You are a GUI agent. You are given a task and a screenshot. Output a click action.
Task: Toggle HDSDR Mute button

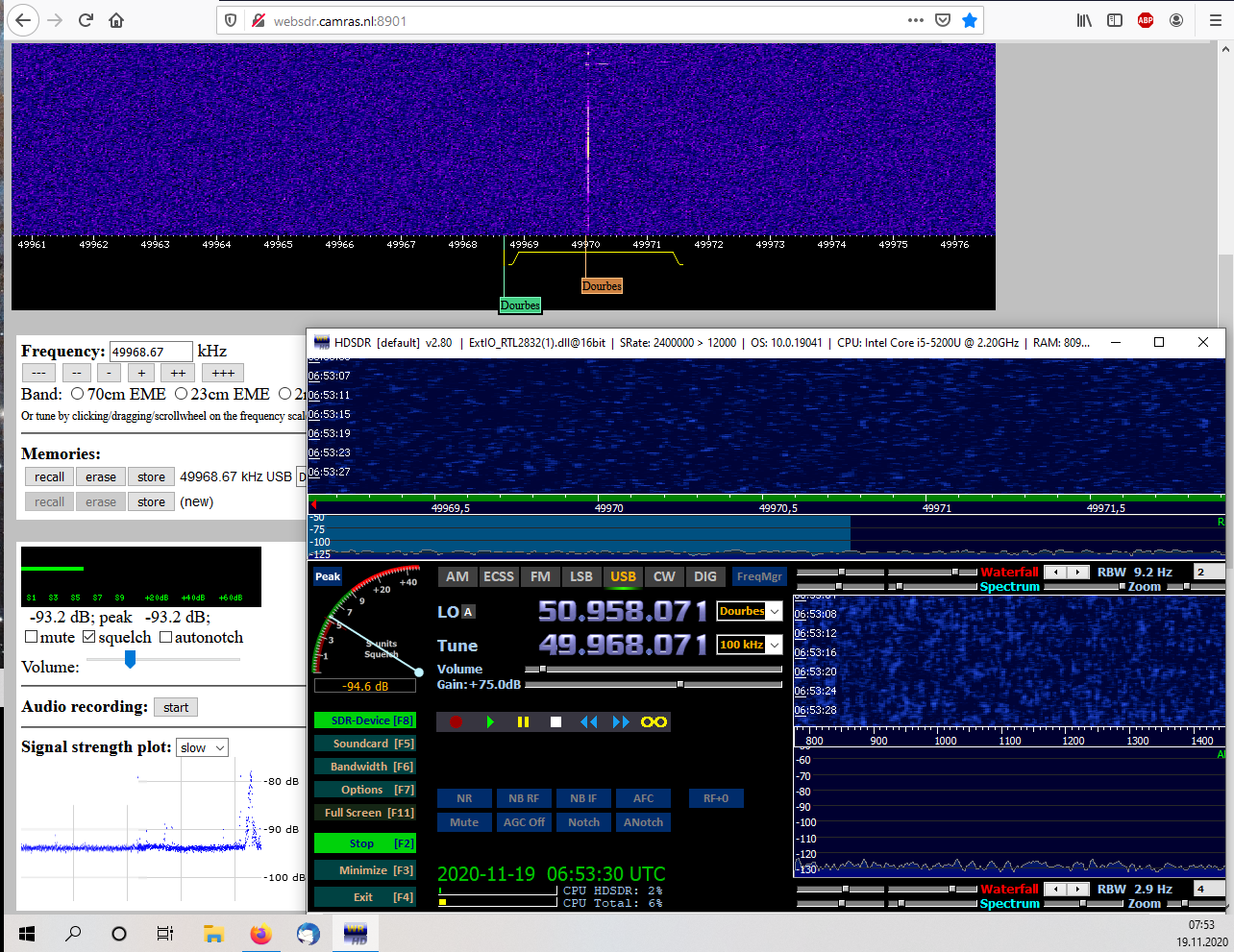click(464, 822)
